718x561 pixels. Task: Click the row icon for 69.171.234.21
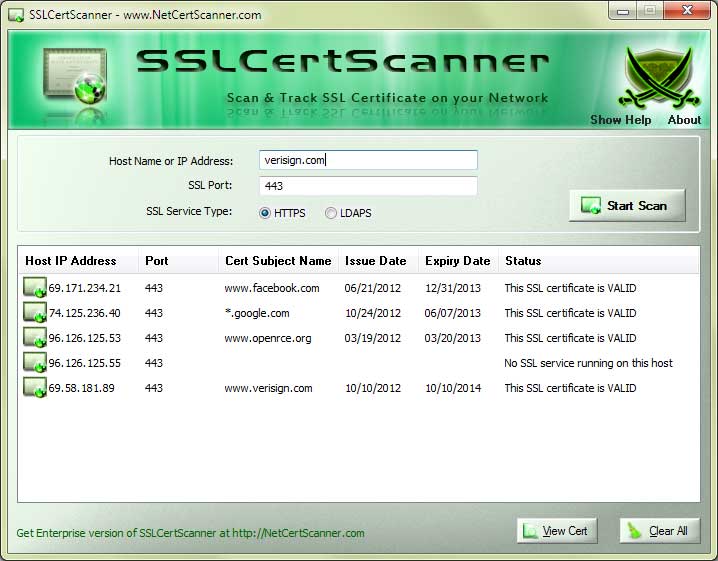pyautogui.click(x=35, y=288)
